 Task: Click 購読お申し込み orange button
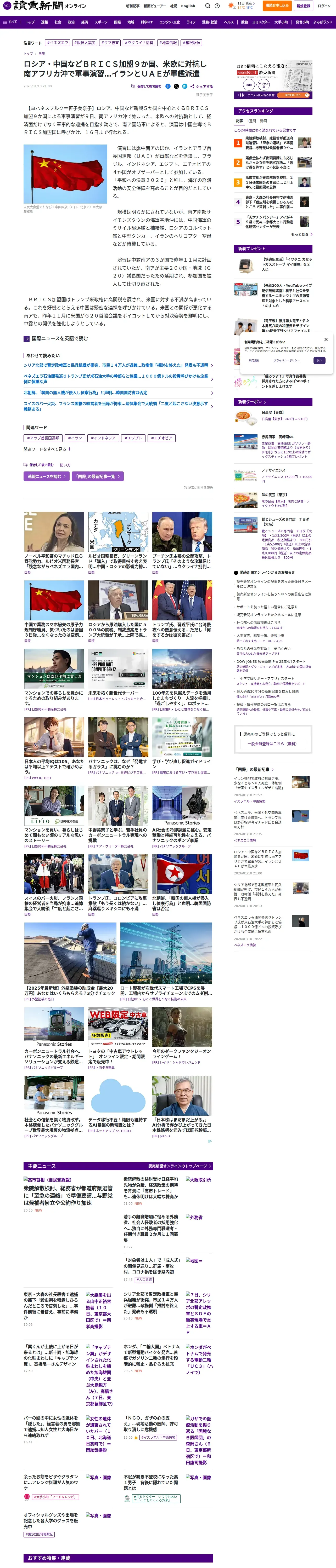click(x=277, y=5)
